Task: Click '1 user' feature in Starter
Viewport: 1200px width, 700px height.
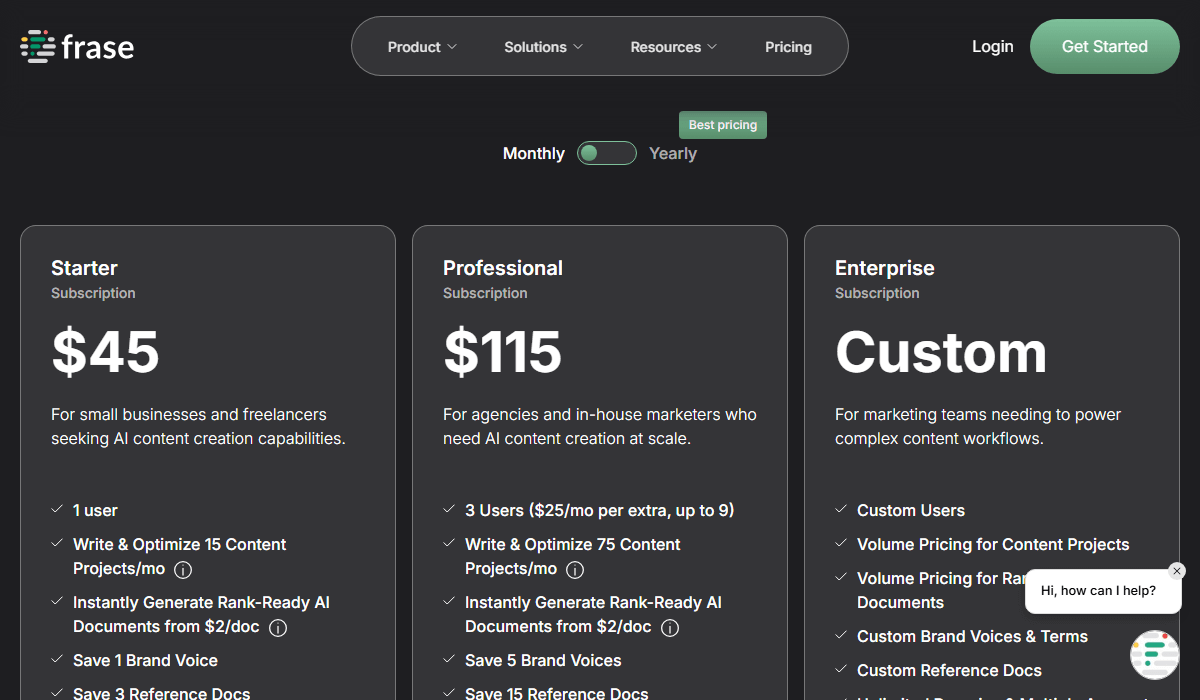Action: coord(95,510)
